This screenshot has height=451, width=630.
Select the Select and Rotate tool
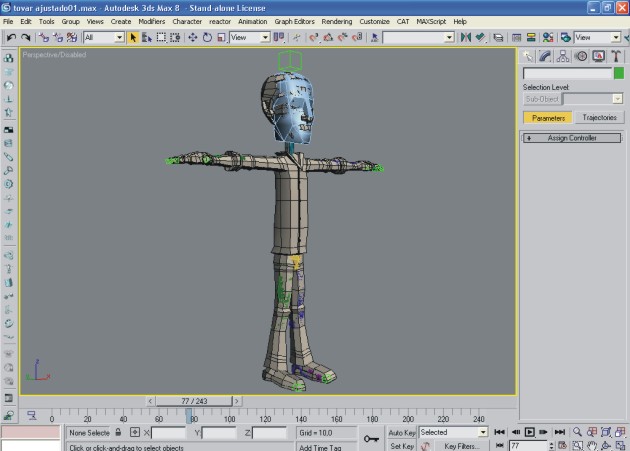pos(207,37)
